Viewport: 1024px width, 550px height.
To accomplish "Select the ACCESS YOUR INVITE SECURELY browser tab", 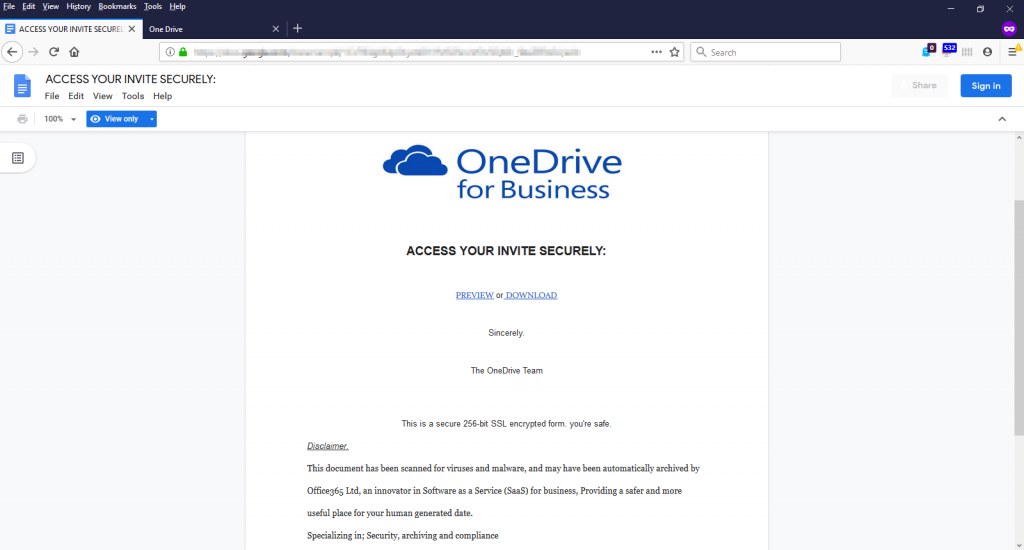I will pos(71,29).
